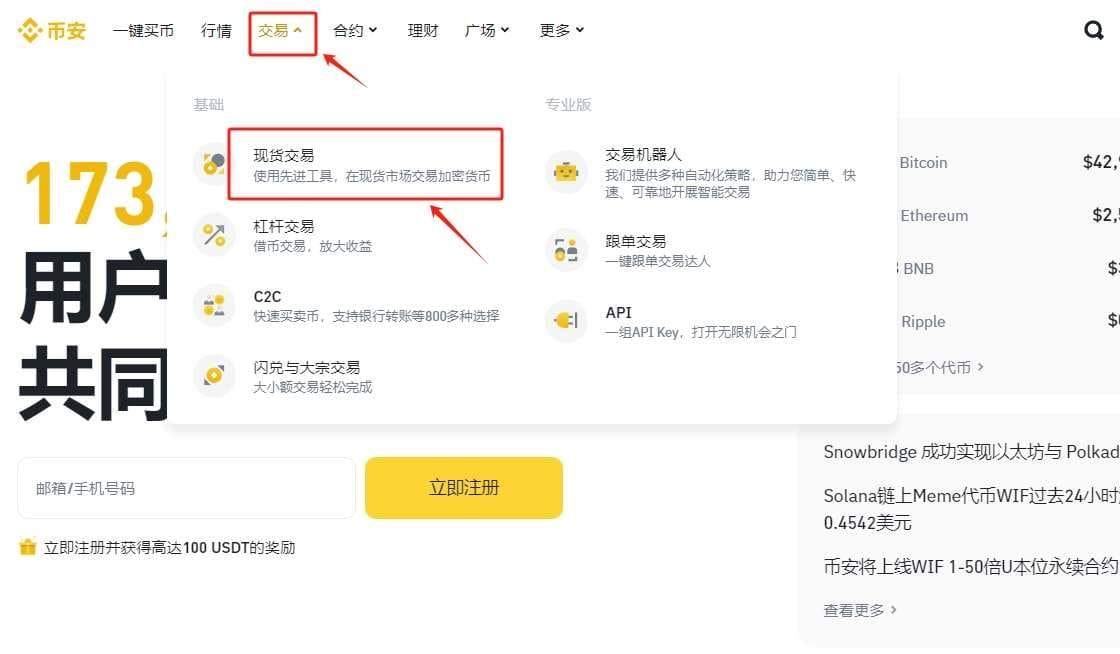Open the 理财 menu item

click(422, 30)
